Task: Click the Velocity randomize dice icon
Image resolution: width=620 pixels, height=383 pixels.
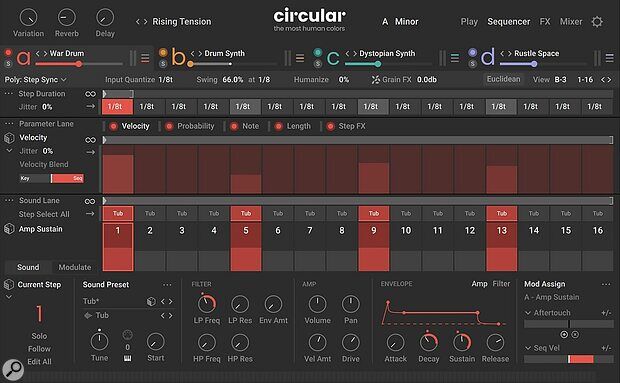Action: point(9,138)
